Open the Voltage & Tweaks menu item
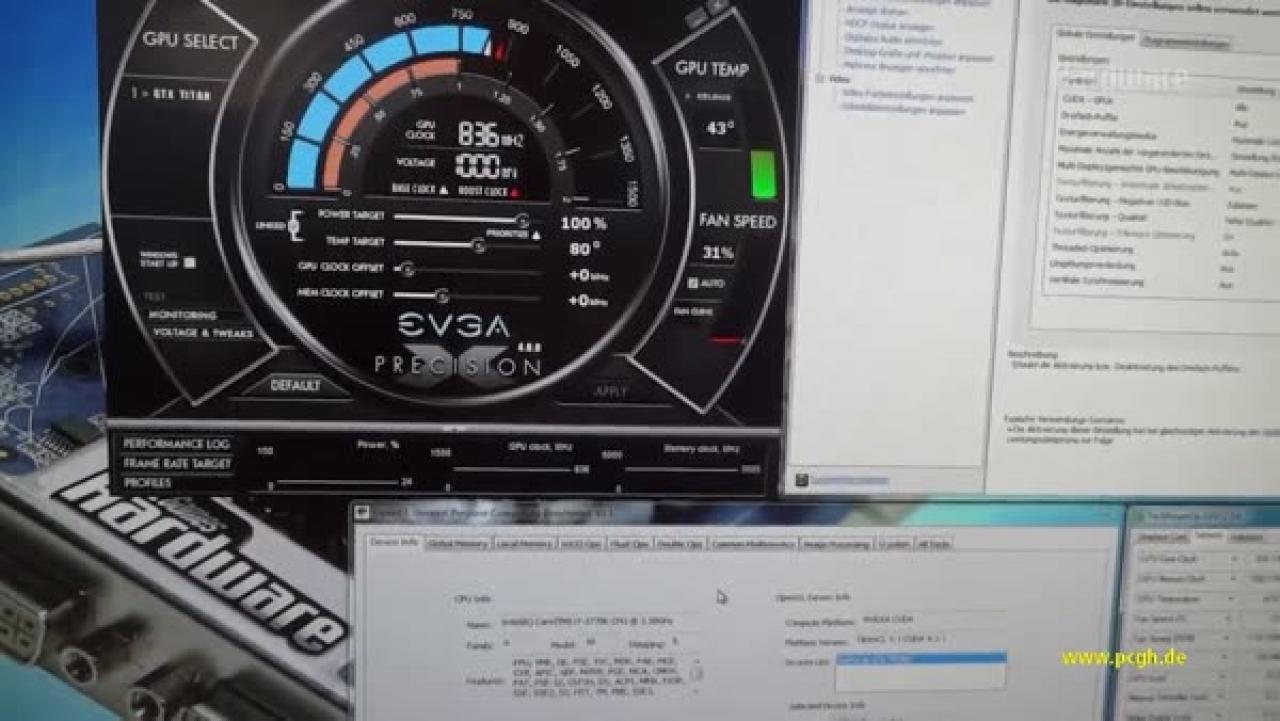1280x721 pixels. 201,333
